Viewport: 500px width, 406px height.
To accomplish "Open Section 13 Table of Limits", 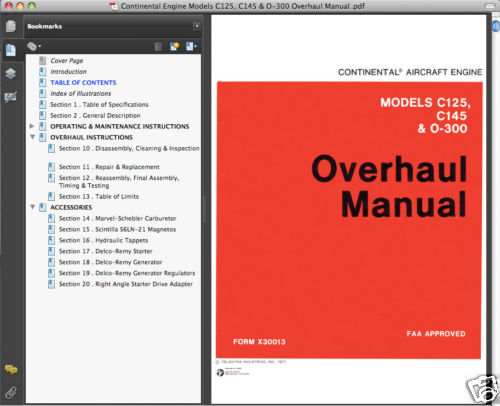I will pyautogui.click(x=99, y=197).
